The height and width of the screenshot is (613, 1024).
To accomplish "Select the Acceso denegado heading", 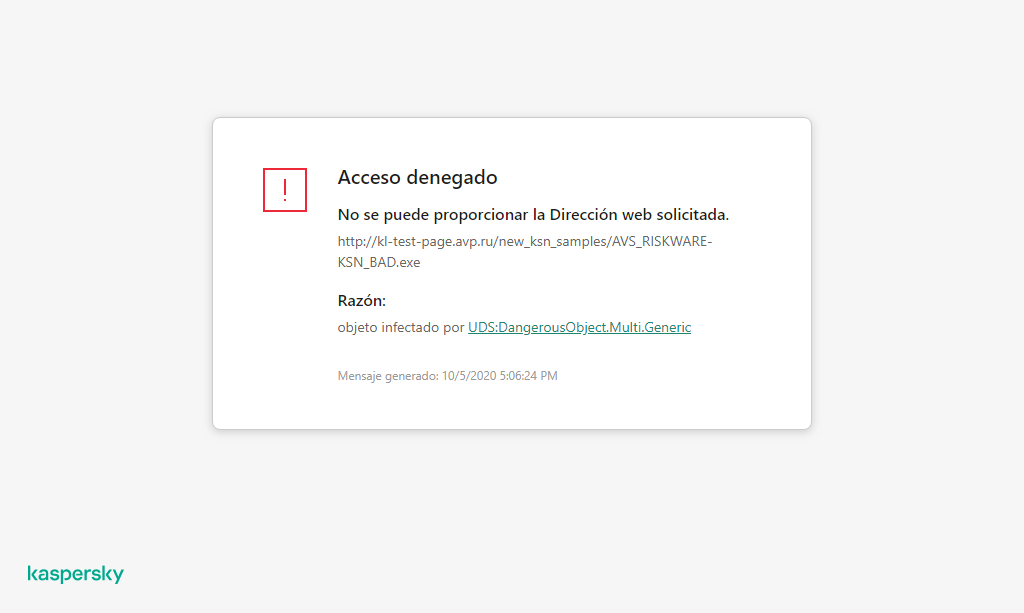I will click(x=417, y=177).
